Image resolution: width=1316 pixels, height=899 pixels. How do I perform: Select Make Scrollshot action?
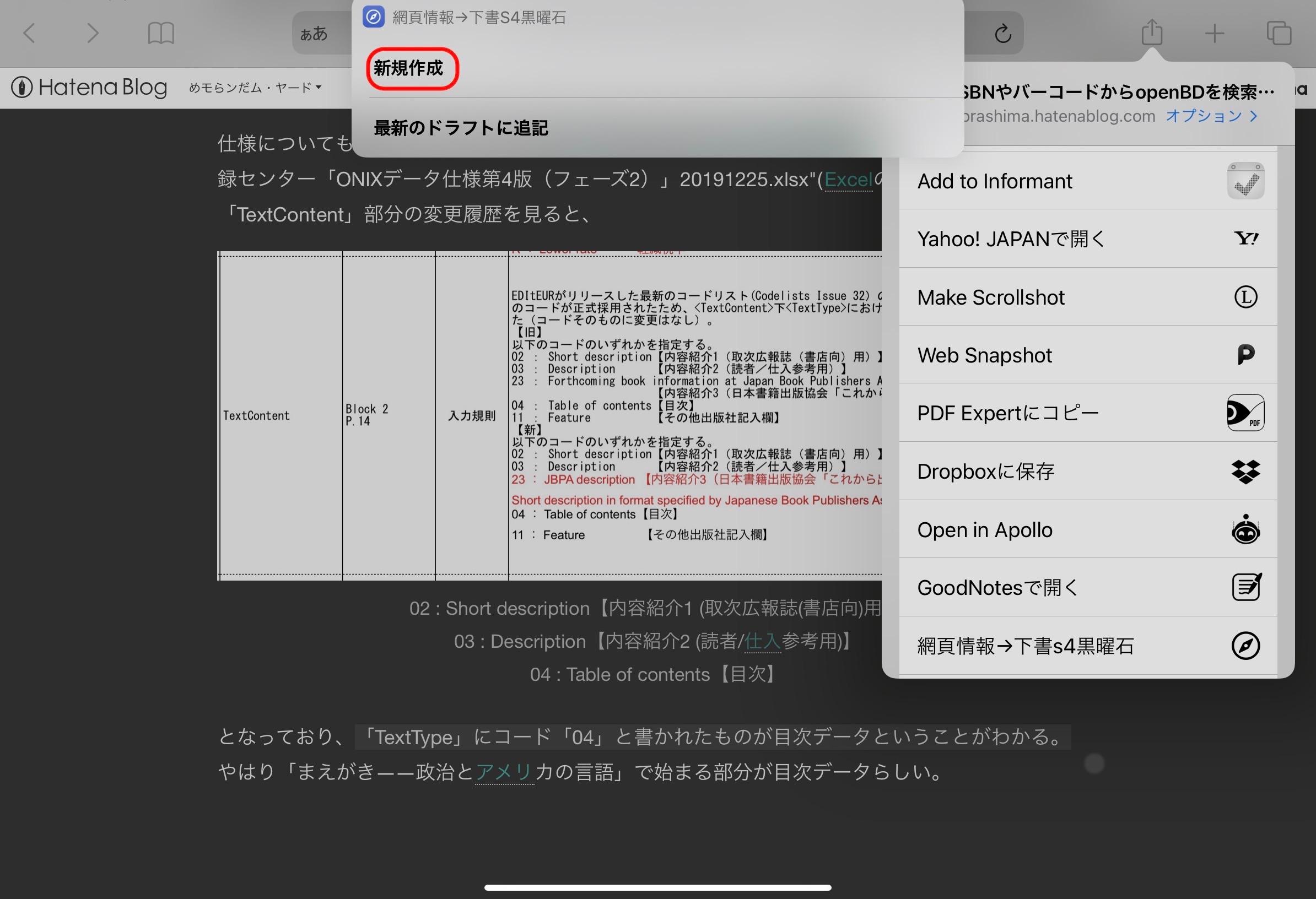(x=1088, y=297)
